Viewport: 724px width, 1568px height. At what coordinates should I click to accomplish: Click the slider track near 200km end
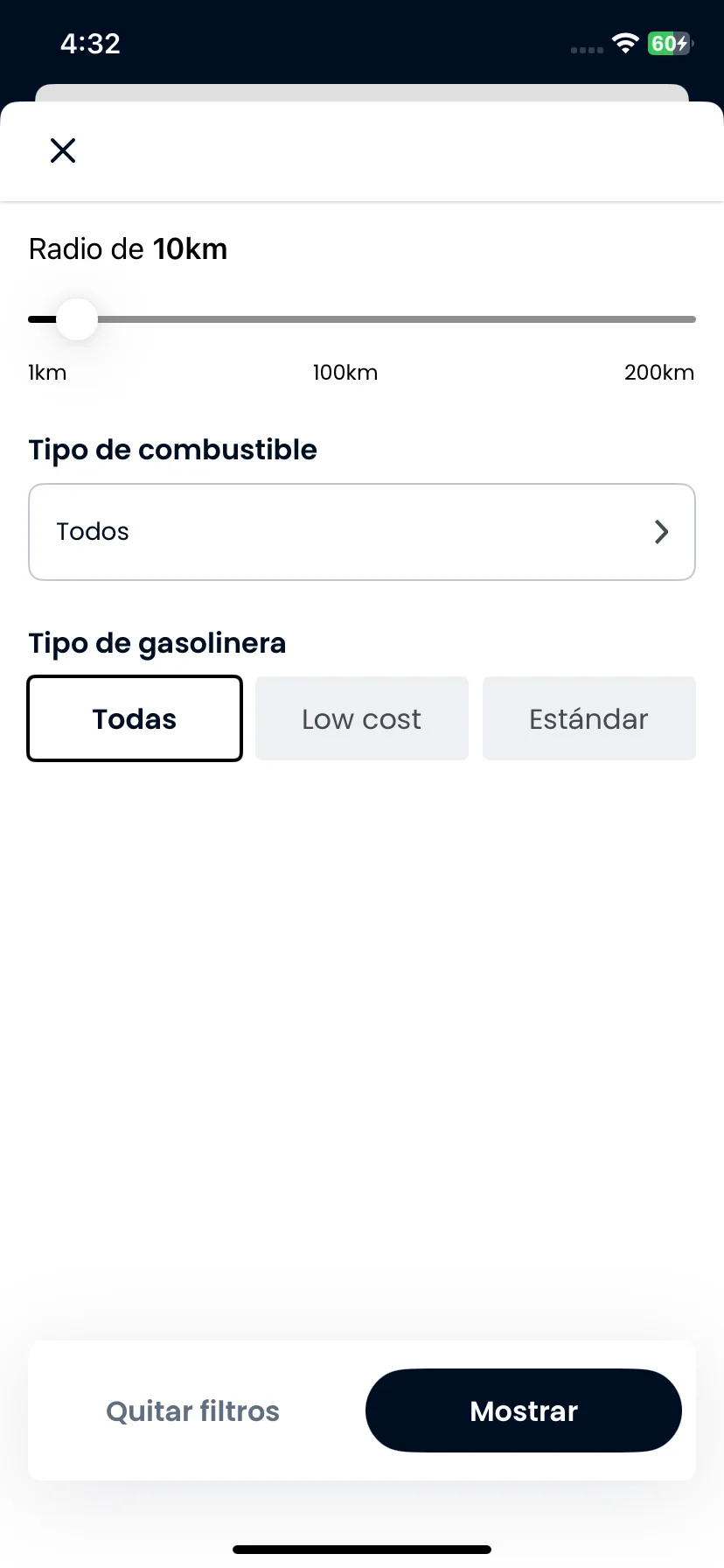(687, 319)
